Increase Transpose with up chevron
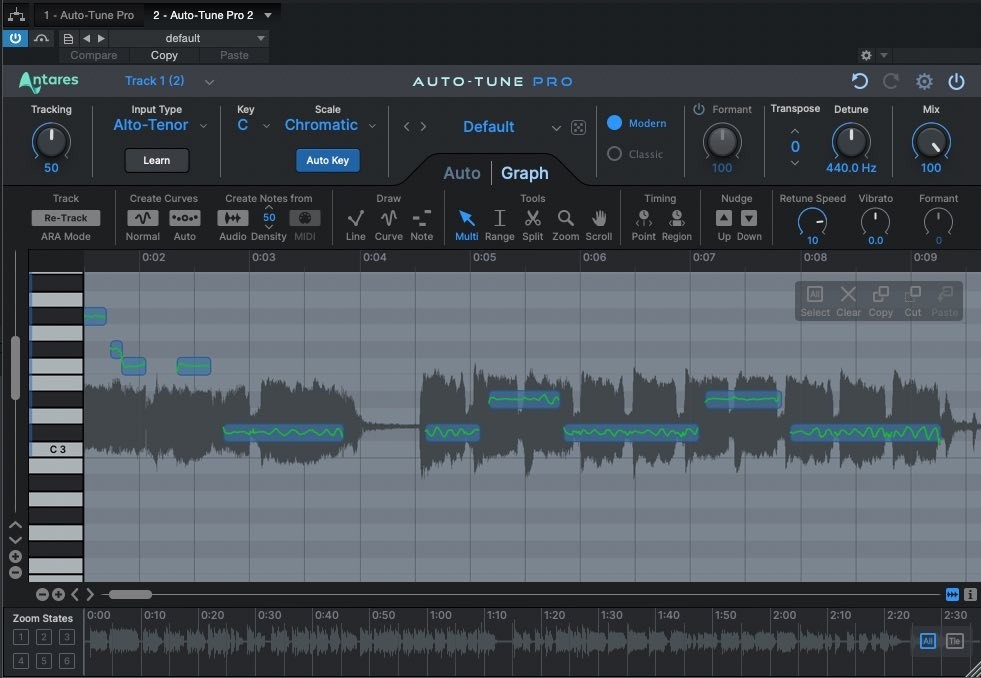981x678 pixels. pyautogui.click(x=795, y=131)
